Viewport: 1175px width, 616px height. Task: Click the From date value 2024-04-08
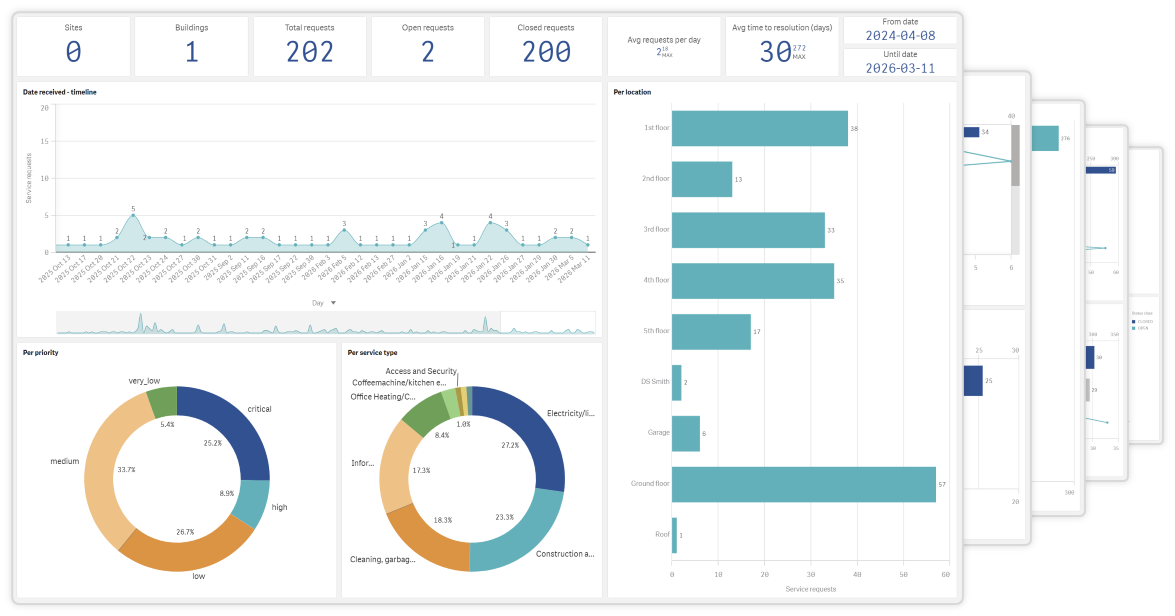coord(900,36)
